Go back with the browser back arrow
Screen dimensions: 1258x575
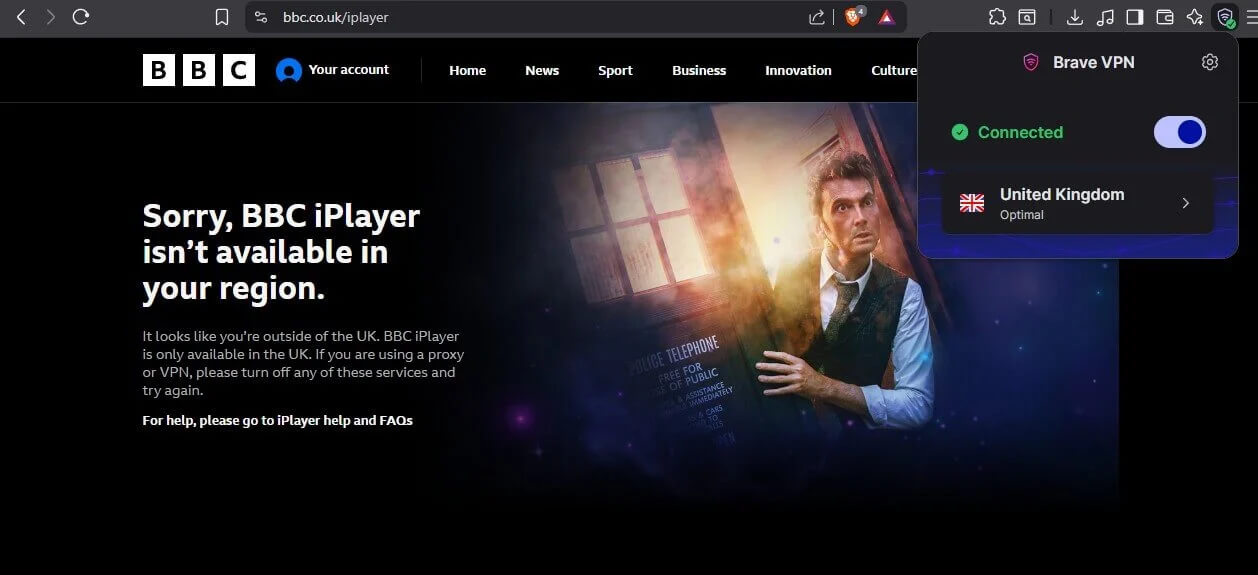point(21,17)
